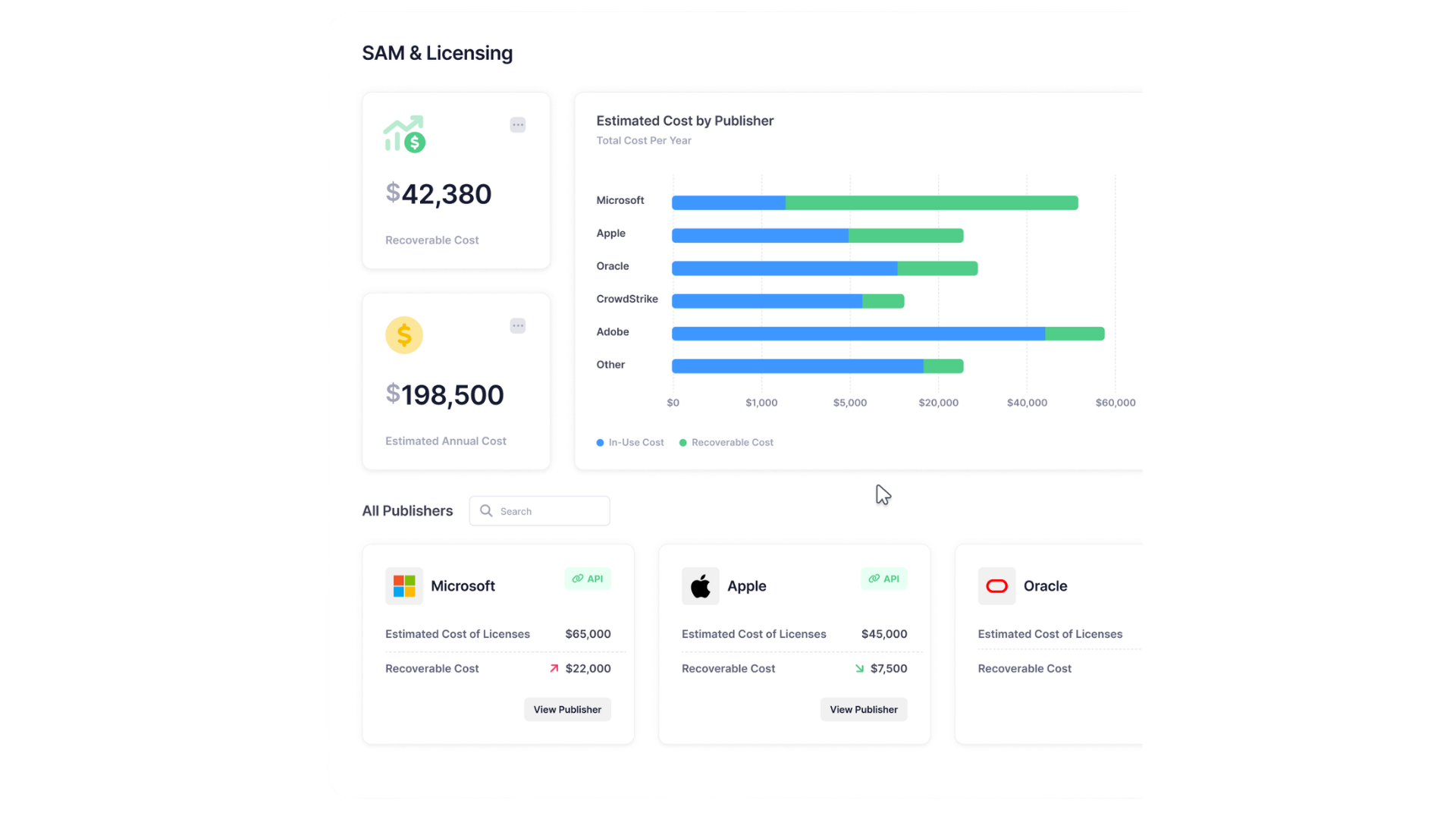Click View Publisher on the Apple card
Image resolution: width=1456 pixels, height=819 pixels.
pyautogui.click(x=864, y=709)
